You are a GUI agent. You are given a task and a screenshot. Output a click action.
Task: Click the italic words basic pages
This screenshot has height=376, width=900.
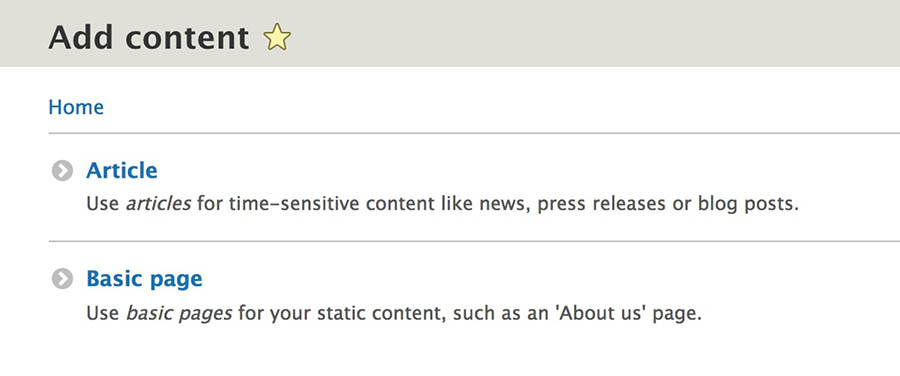tap(179, 314)
